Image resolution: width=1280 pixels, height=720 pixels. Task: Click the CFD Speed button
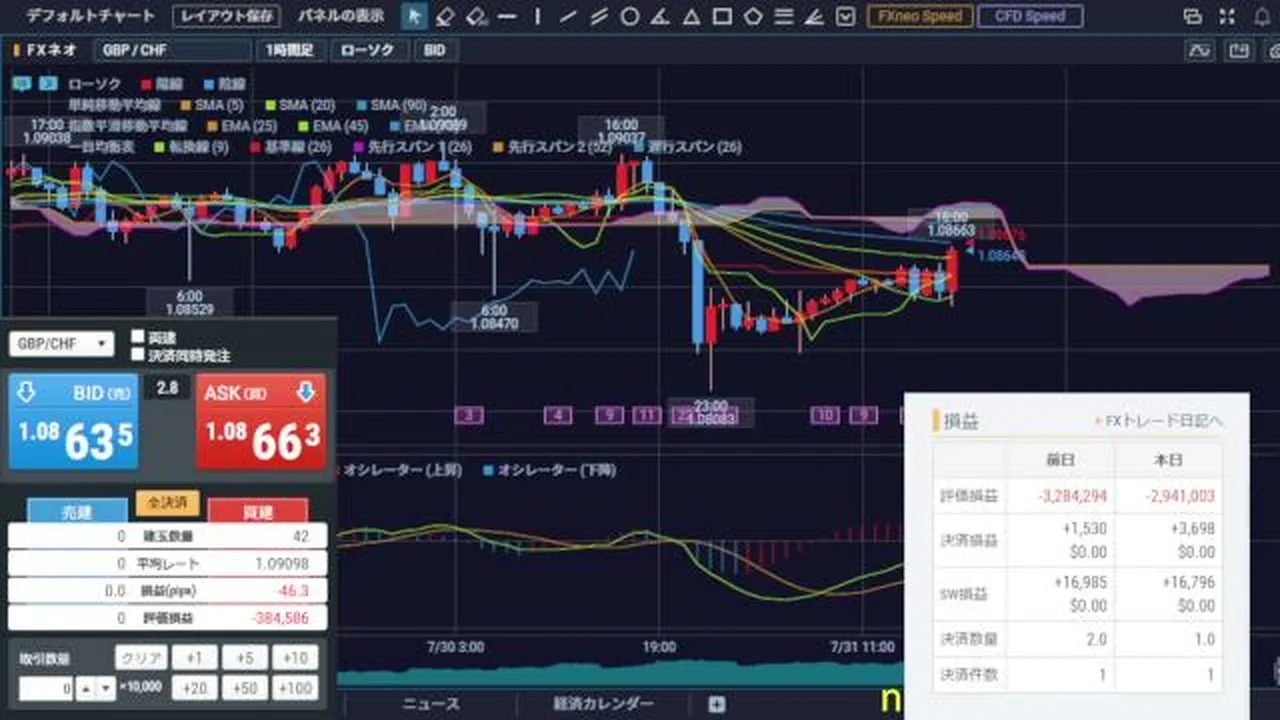coord(1031,16)
